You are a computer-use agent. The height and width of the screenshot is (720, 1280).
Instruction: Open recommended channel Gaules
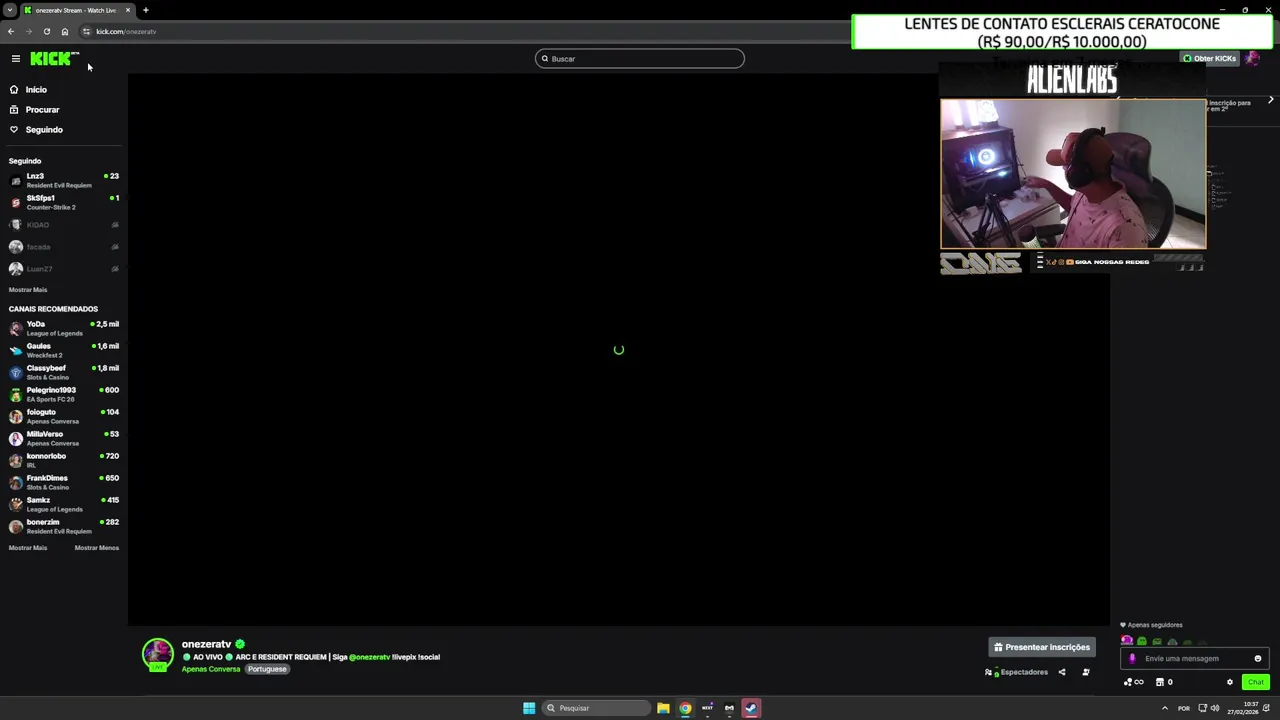(64, 350)
